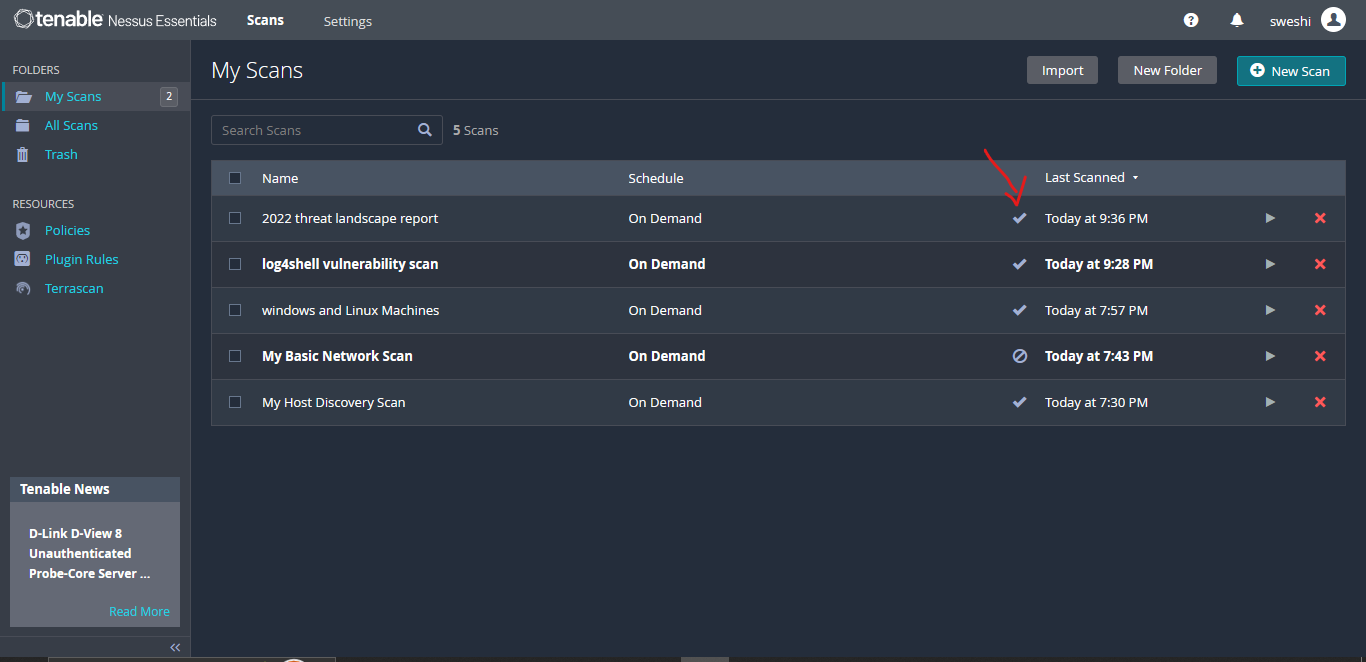Viewport: 1366px width, 662px height.
Task: Click the New Scan button
Action: 1290,71
